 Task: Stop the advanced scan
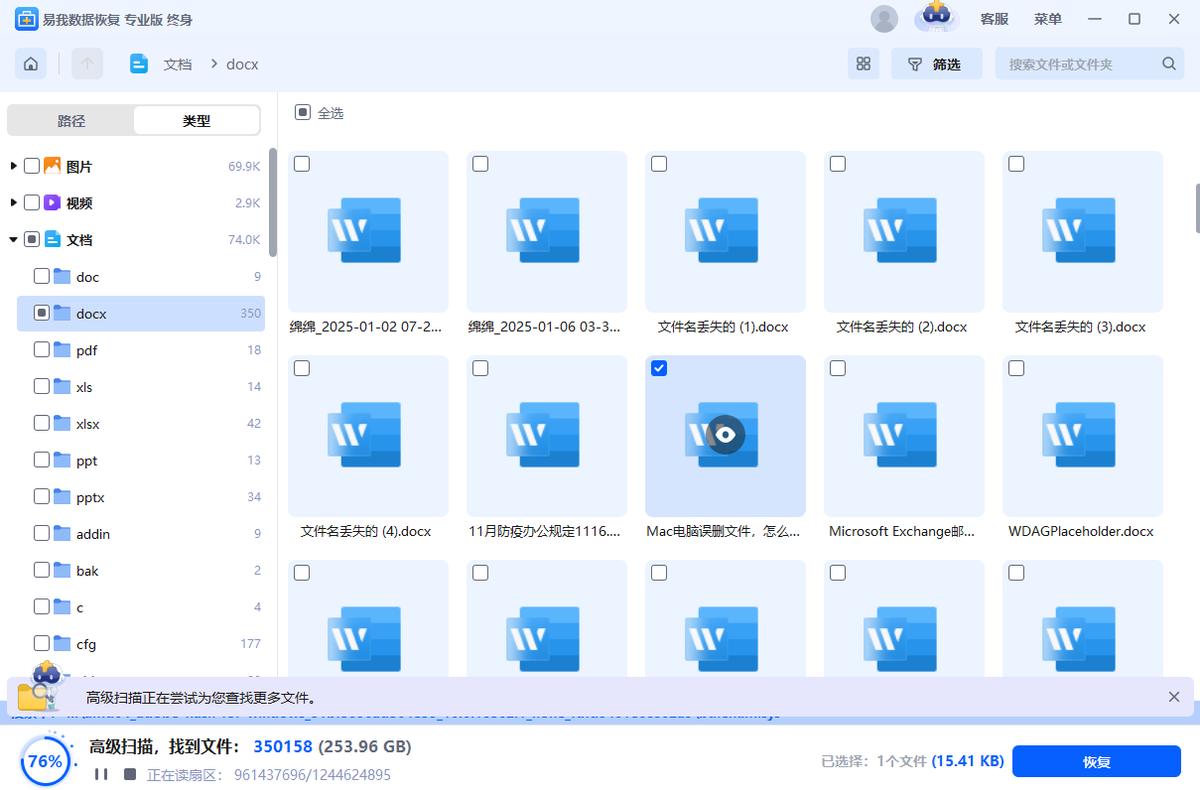point(130,774)
